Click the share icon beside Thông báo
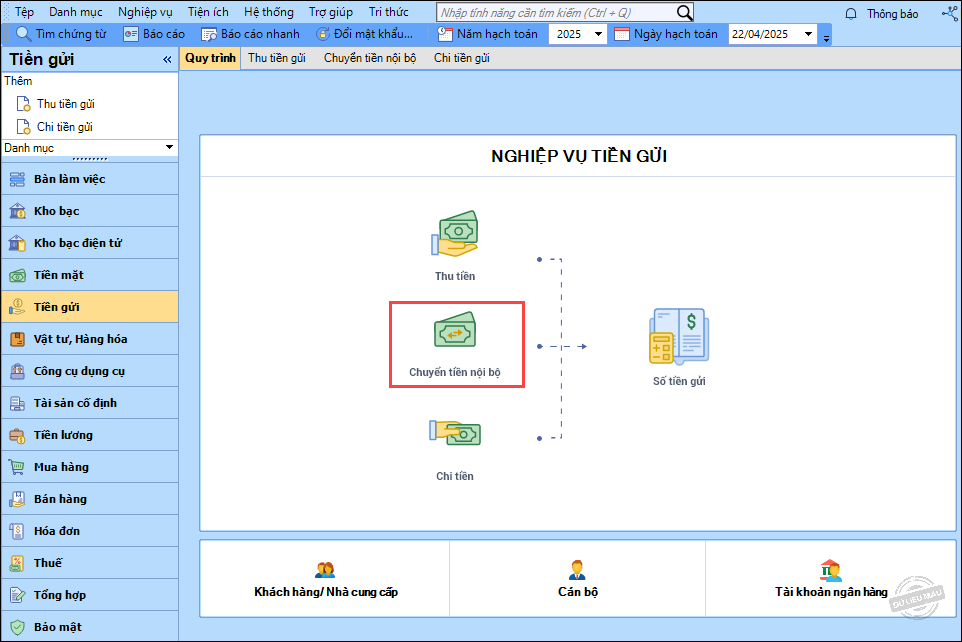The height and width of the screenshot is (642, 962). [x=950, y=13]
